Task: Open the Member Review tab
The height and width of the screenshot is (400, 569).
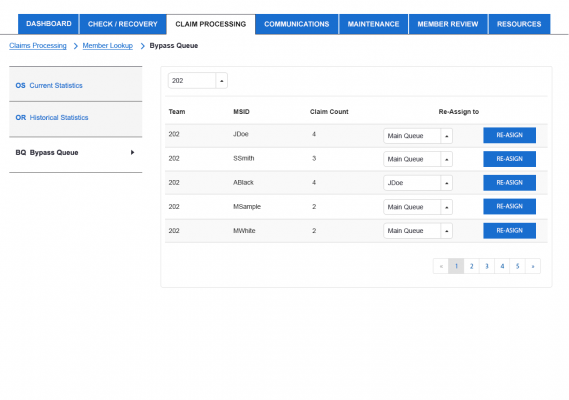Action: point(448,24)
